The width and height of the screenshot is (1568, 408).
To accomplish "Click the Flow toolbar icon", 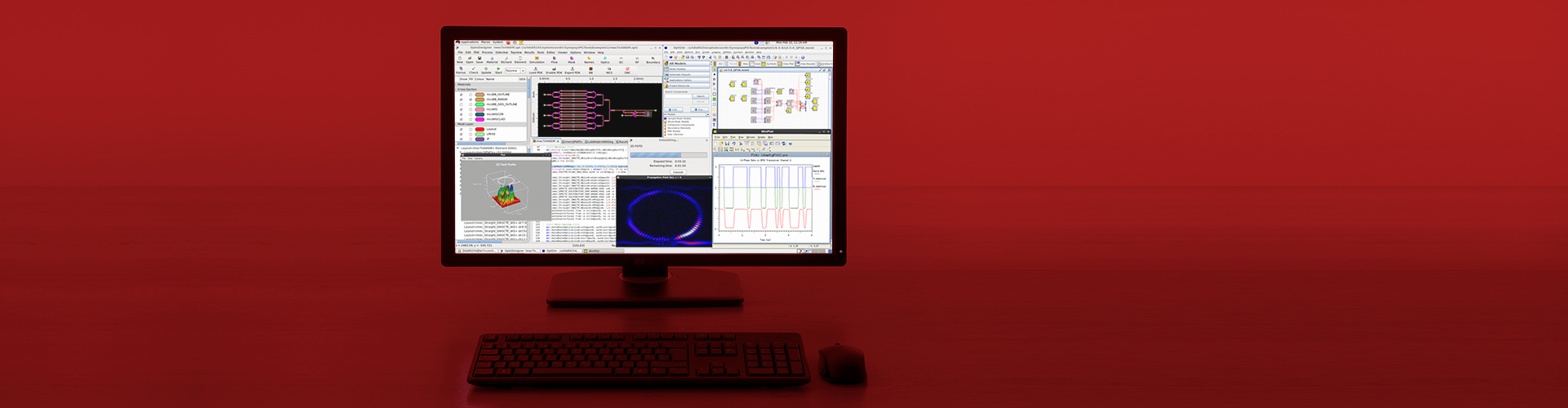I will pos(555,60).
